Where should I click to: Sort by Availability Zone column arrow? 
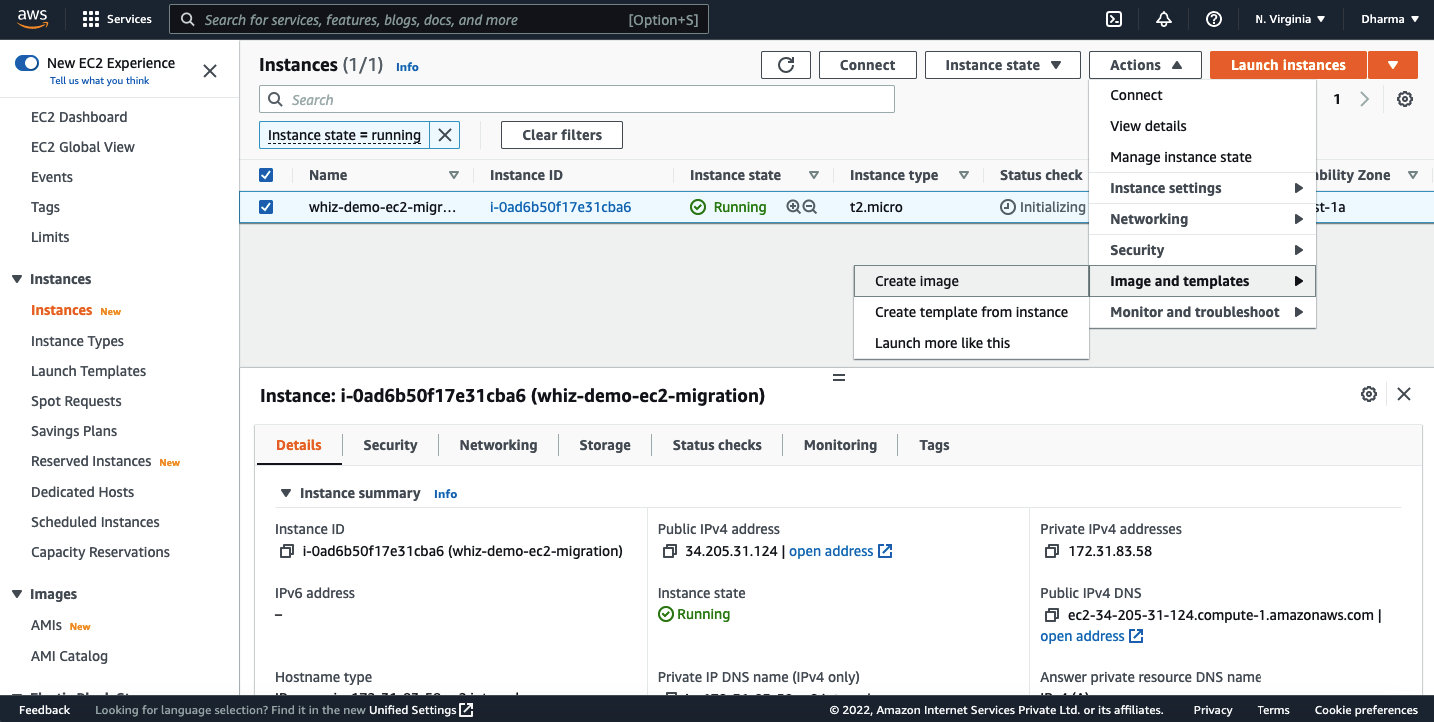pos(1413,175)
